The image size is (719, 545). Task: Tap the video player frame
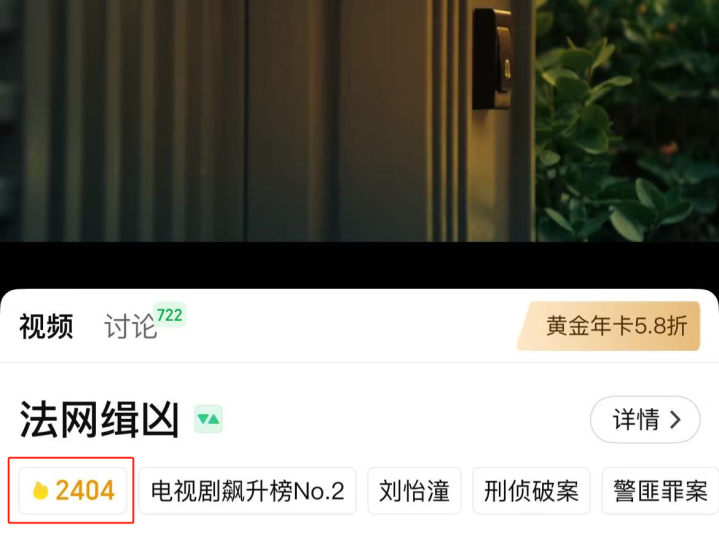(x=360, y=121)
